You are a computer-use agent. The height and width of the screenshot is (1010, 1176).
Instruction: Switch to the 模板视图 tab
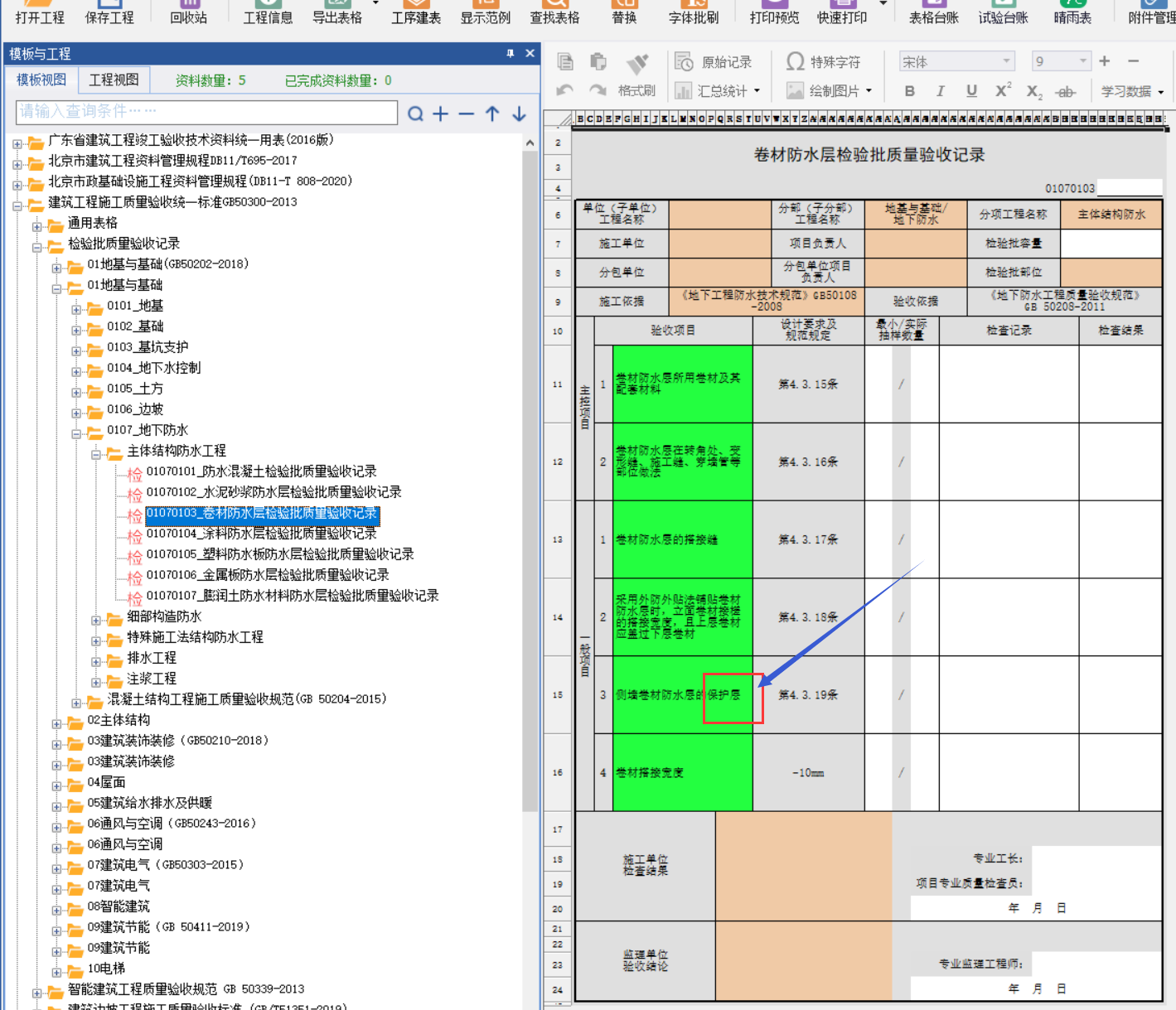click(x=41, y=80)
